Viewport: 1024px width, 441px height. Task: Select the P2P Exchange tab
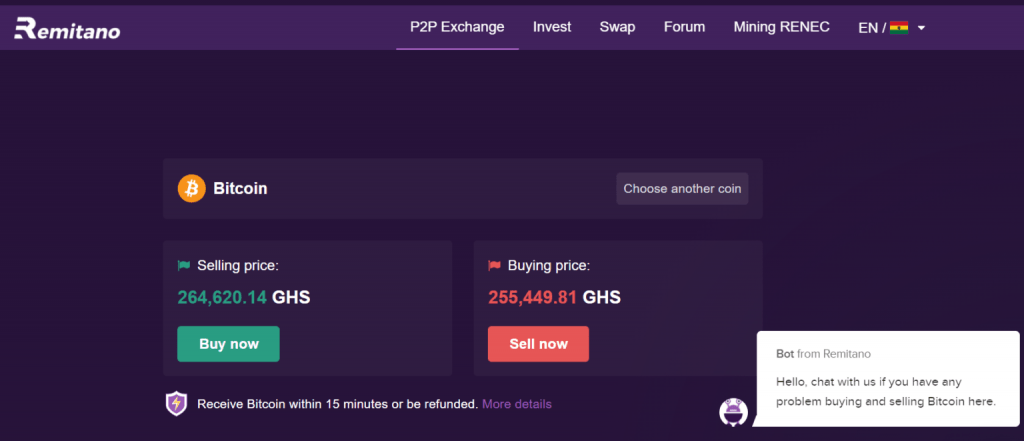pyautogui.click(x=457, y=27)
